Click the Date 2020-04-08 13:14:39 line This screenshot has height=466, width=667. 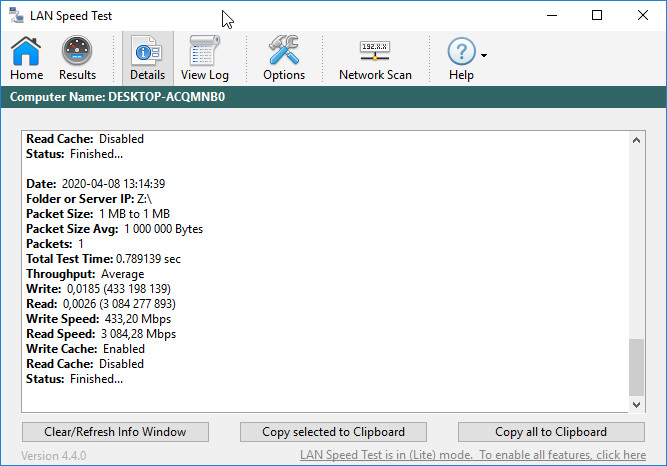click(96, 184)
